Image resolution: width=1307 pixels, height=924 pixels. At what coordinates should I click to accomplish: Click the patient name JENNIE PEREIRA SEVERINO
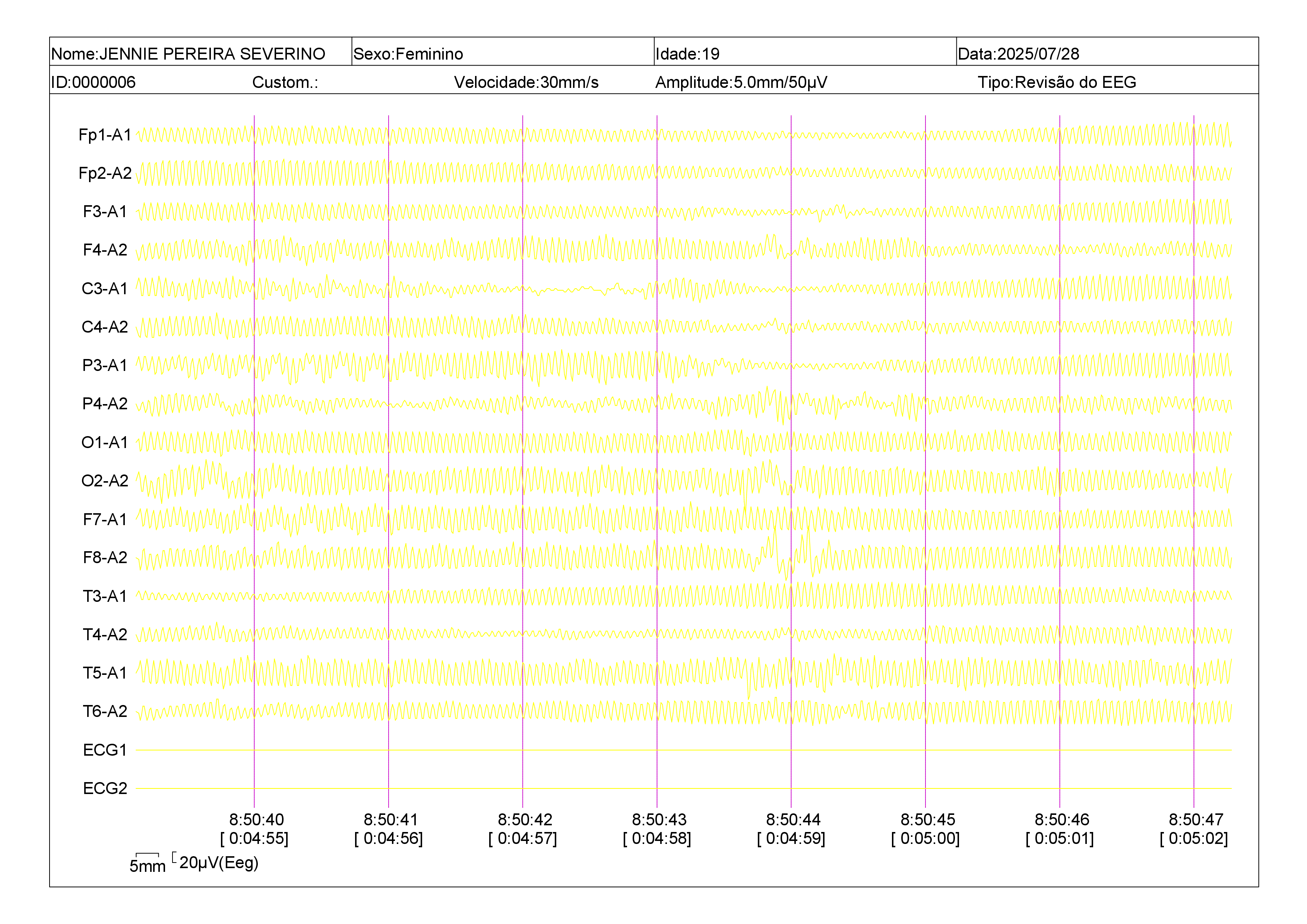[212, 54]
